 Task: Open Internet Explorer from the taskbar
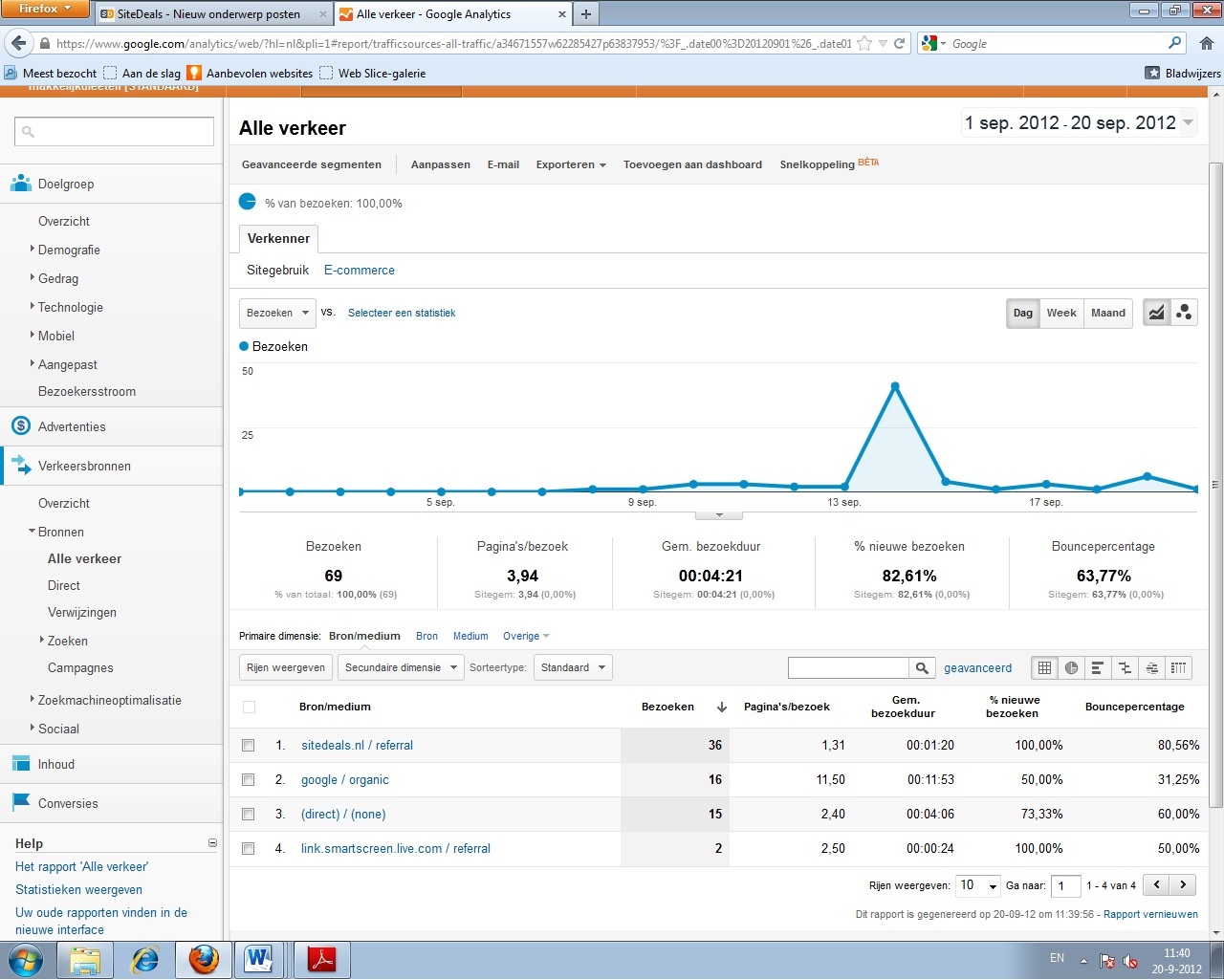pos(145,959)
